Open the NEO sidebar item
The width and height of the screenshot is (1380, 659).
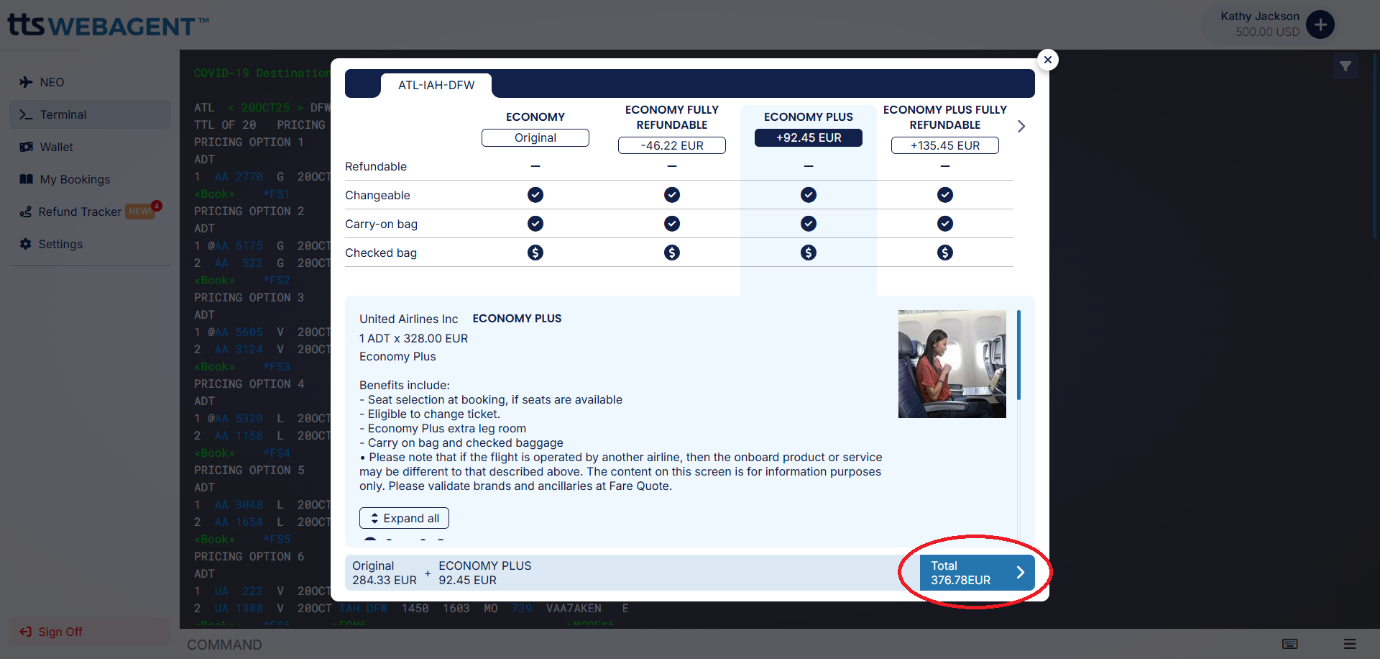click(90, 82)
